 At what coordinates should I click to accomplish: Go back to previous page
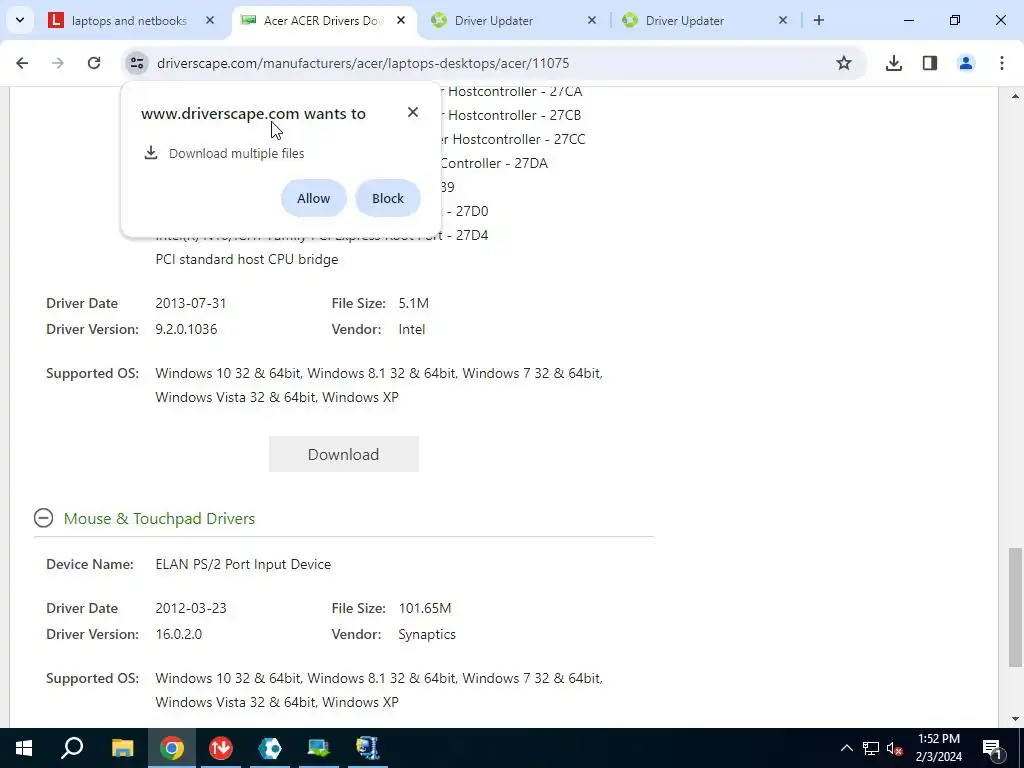[x=22, y=63]
